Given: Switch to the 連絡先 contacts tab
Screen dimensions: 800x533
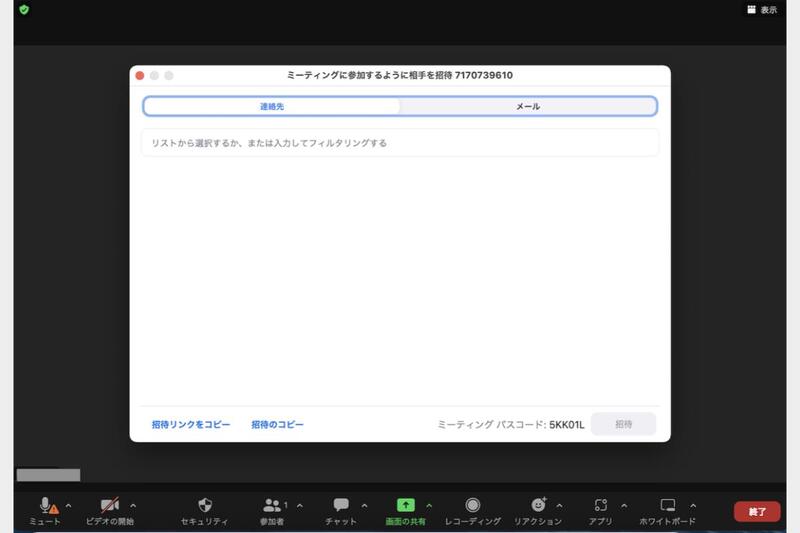Looking at the screenshot, I should (272, 106).
